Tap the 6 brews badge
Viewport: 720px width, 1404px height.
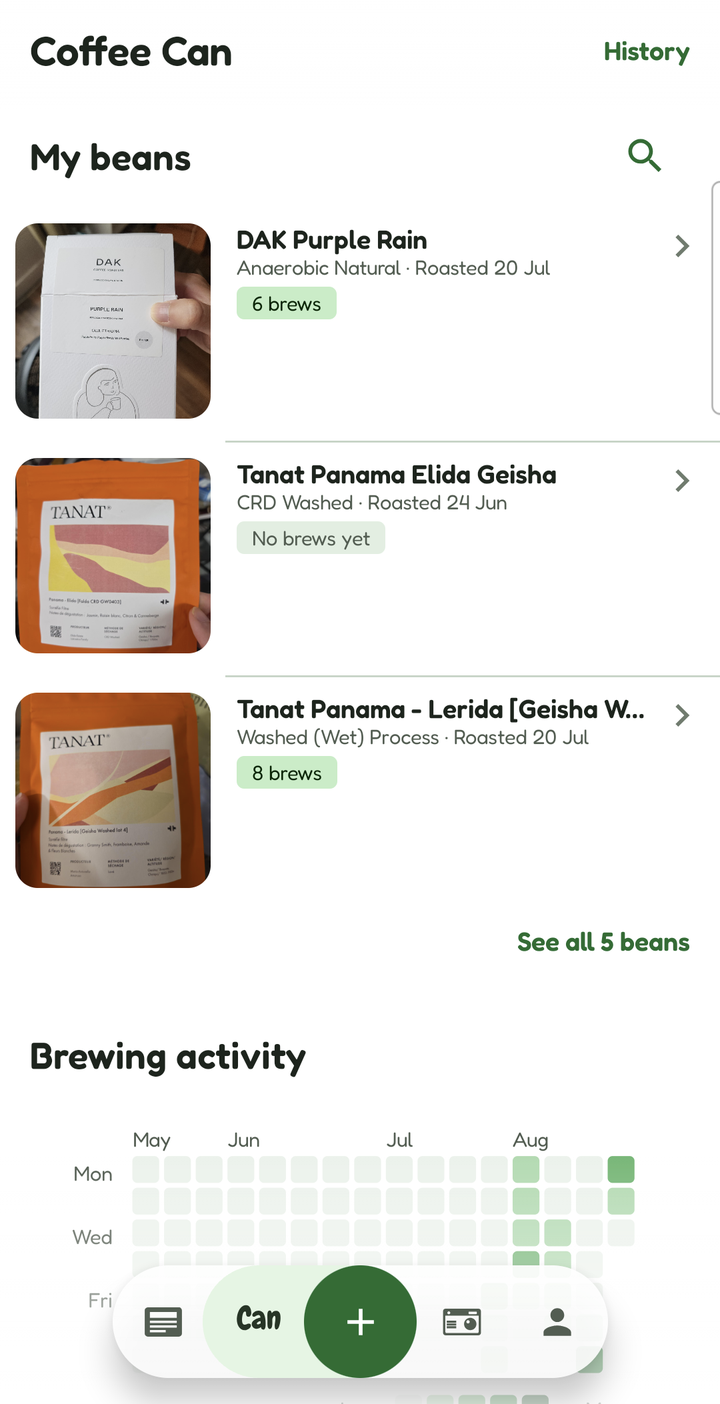[287, 304]
